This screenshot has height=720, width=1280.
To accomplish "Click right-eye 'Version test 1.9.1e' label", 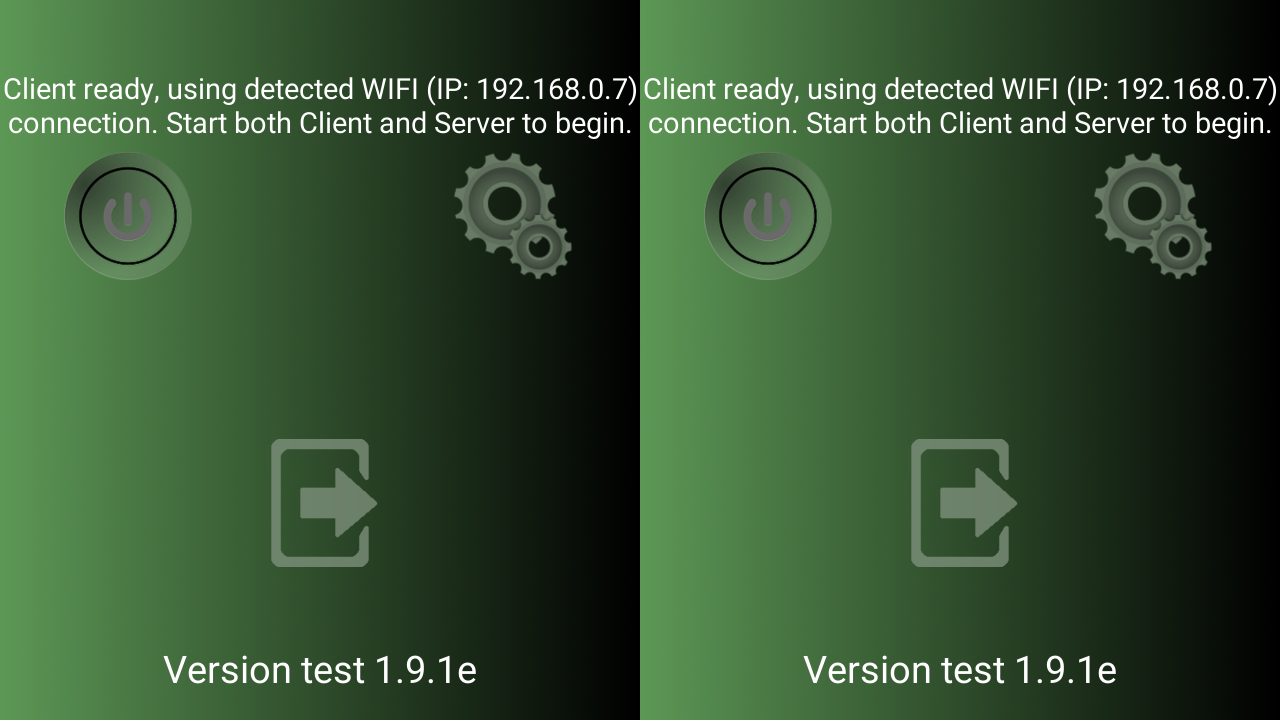I will coord(960,670).
